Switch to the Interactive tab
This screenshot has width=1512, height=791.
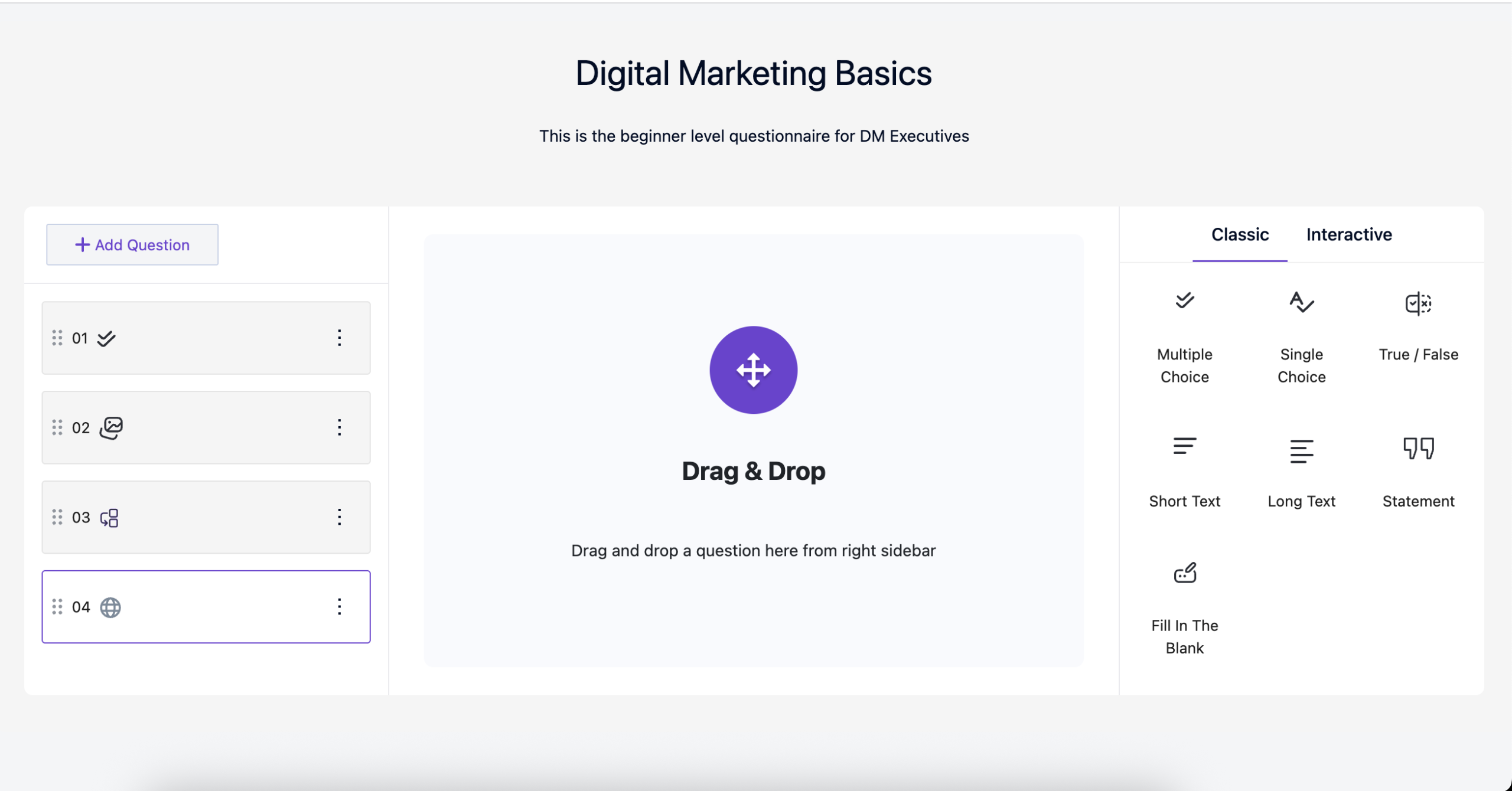1349,235
